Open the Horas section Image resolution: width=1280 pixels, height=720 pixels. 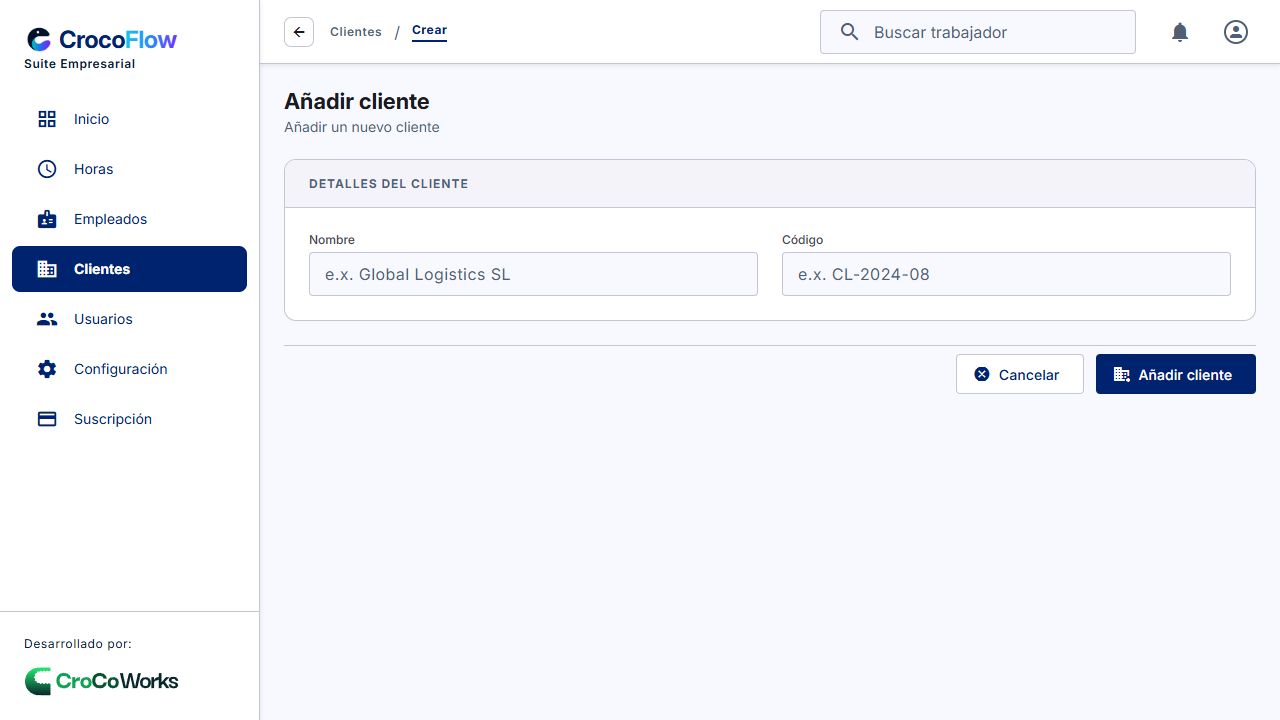coord(129,169)
